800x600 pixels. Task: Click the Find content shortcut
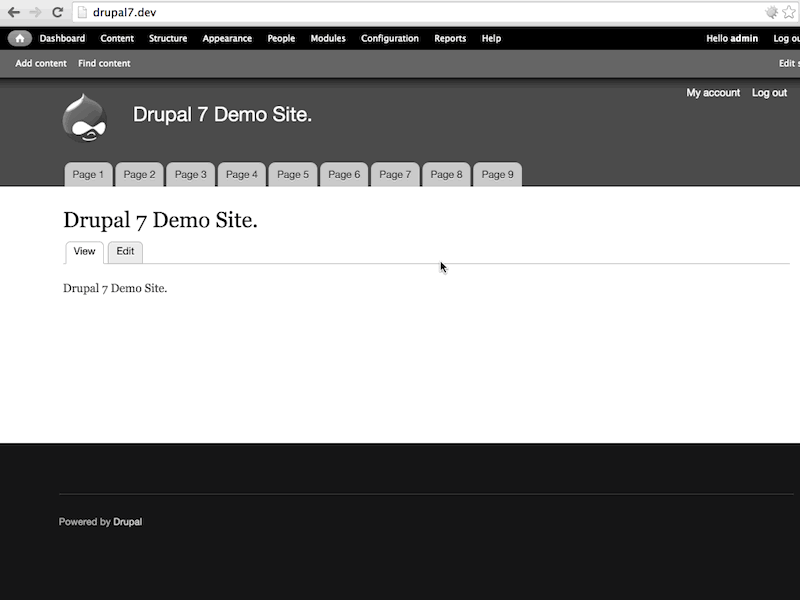click(104, 62)
